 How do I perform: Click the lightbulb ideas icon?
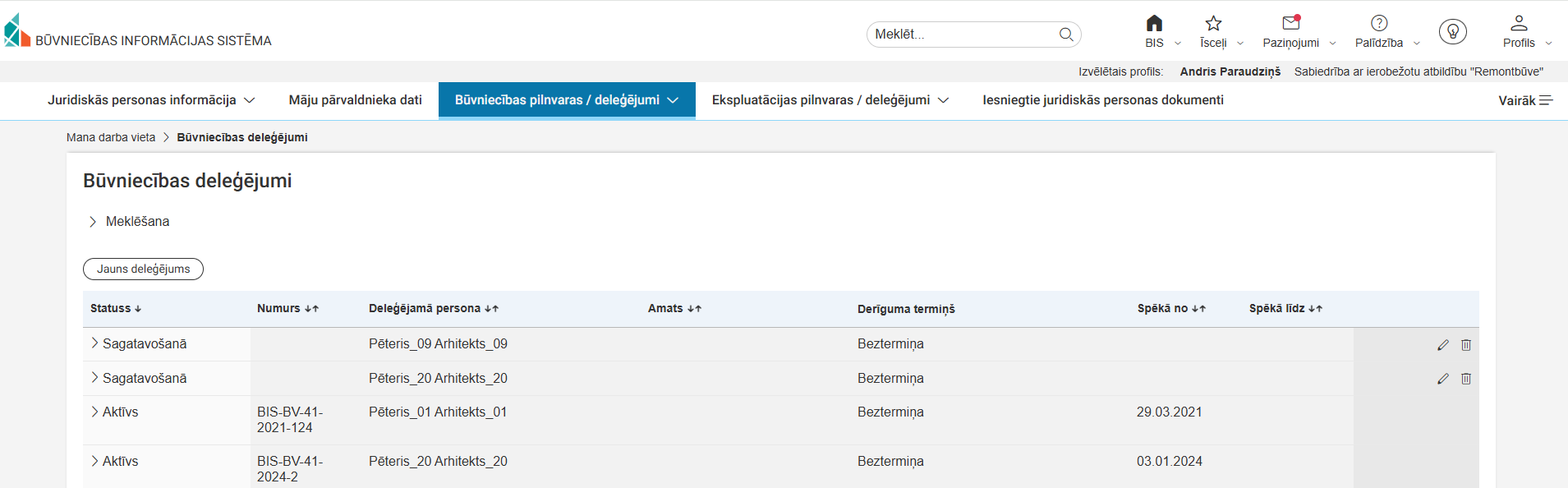1453,32
